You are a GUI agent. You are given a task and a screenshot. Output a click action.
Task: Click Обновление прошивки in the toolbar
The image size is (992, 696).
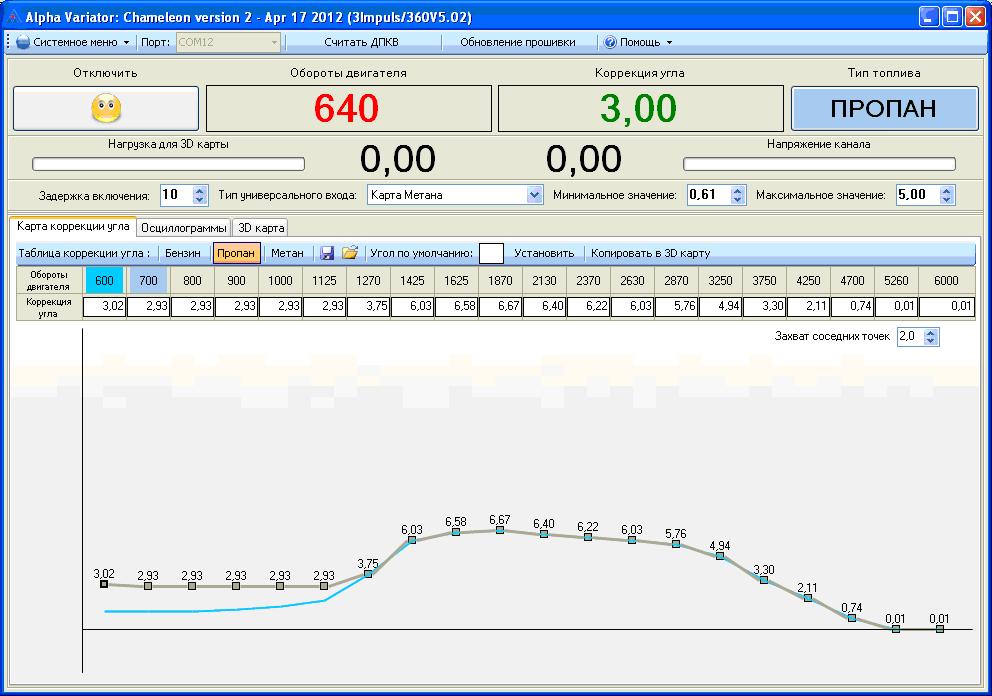pos(517,43)
